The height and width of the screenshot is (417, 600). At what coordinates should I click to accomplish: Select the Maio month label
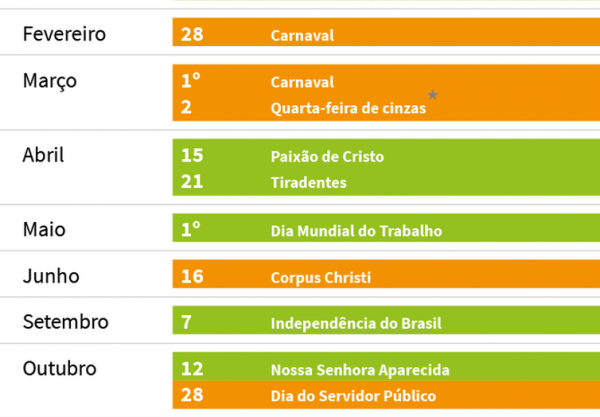pyautogui.click(x=44, y=229)
